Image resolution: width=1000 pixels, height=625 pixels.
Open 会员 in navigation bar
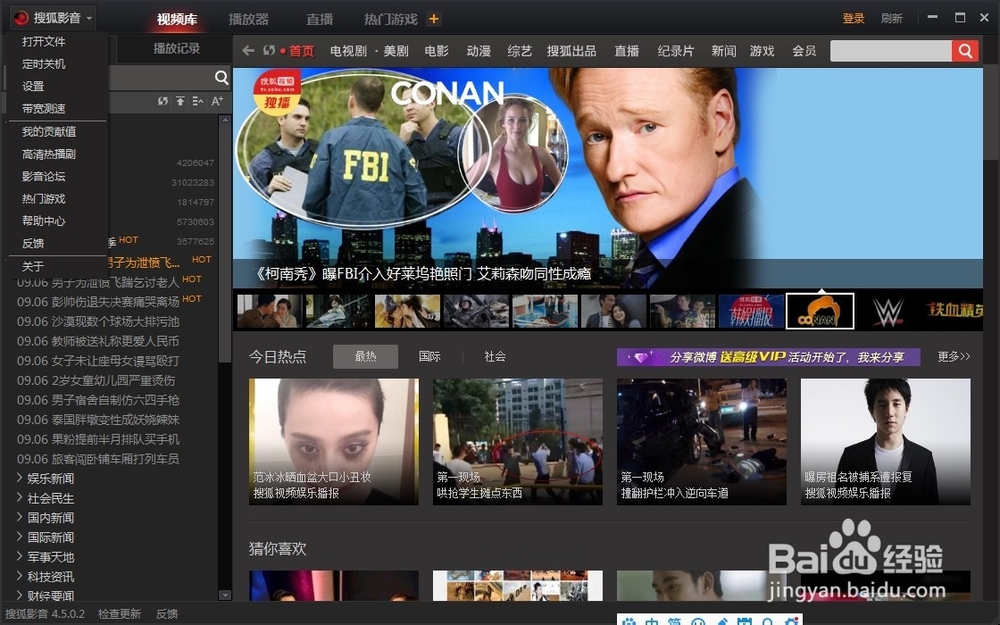[x=804, y=51]
